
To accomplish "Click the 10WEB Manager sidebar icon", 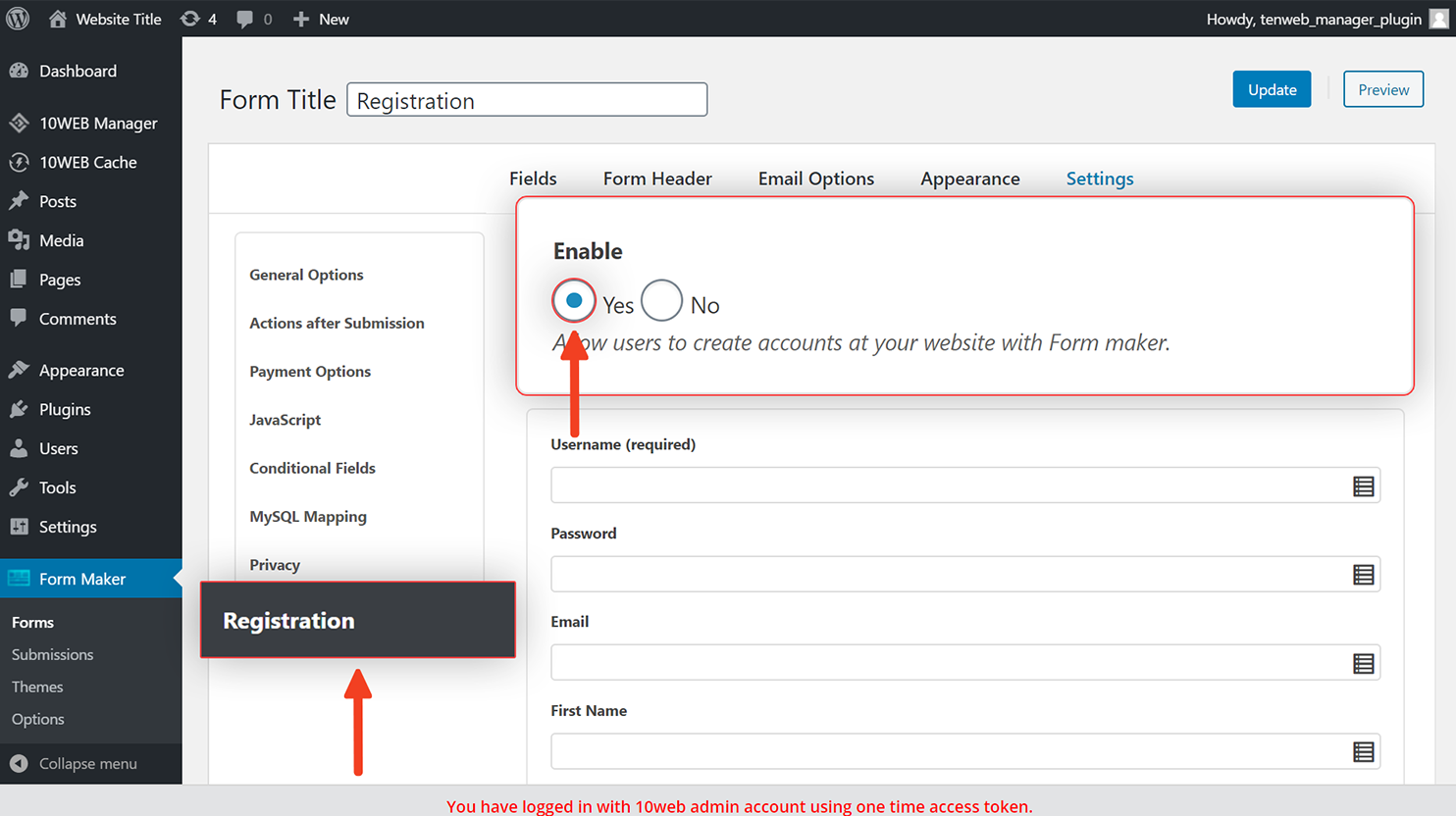I will [x=19, y=123].
